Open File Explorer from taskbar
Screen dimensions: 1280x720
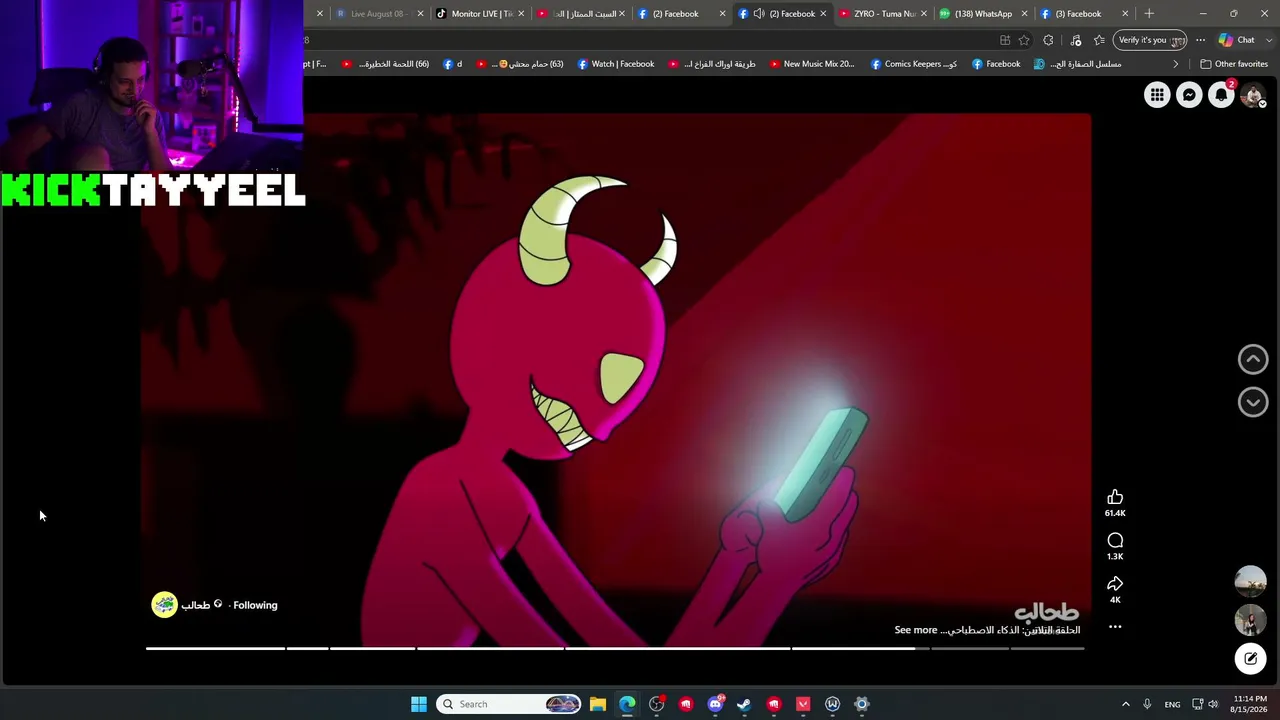click(598, 704)
